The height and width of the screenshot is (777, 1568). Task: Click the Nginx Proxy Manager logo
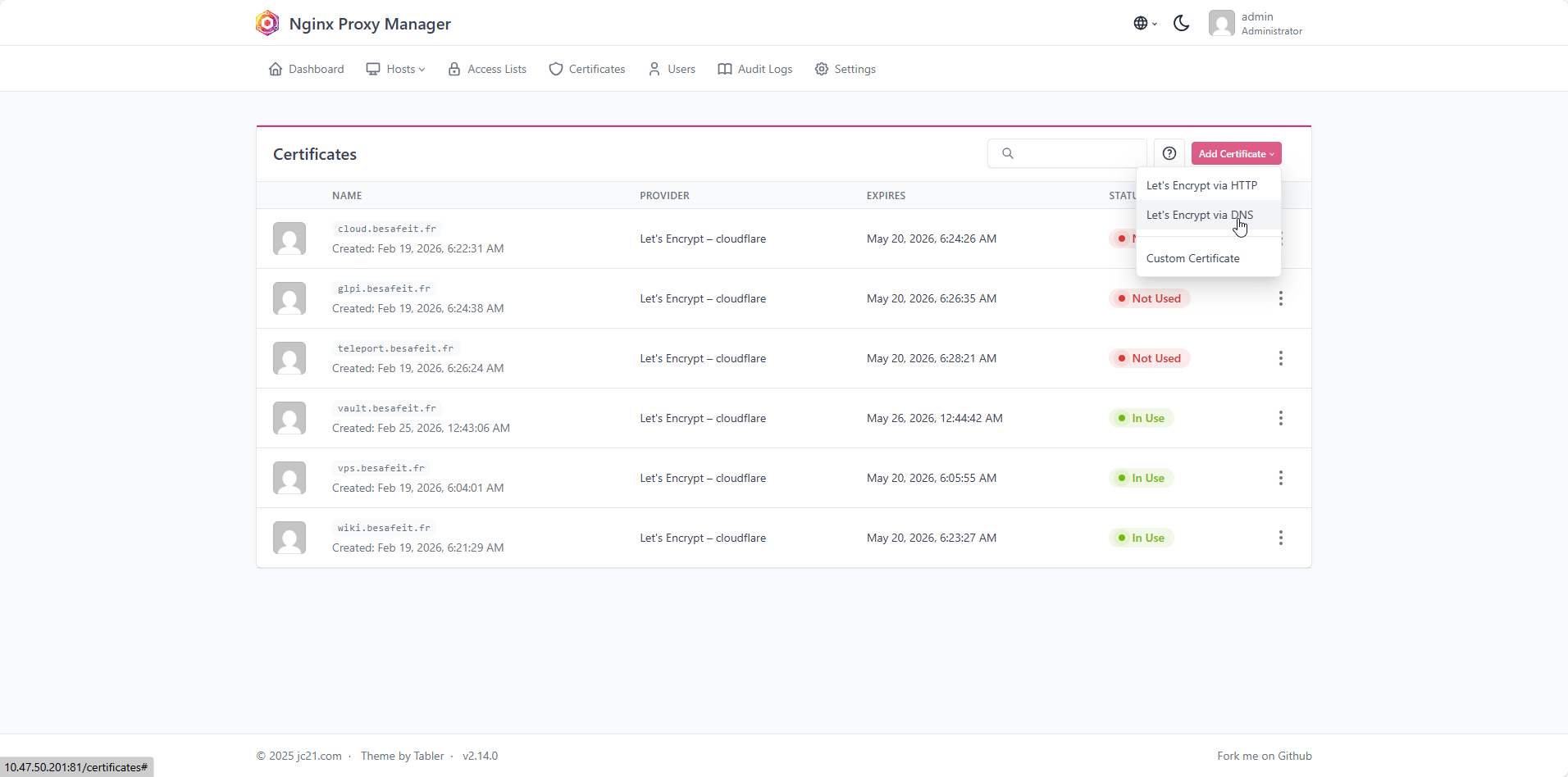pos(267,23)
